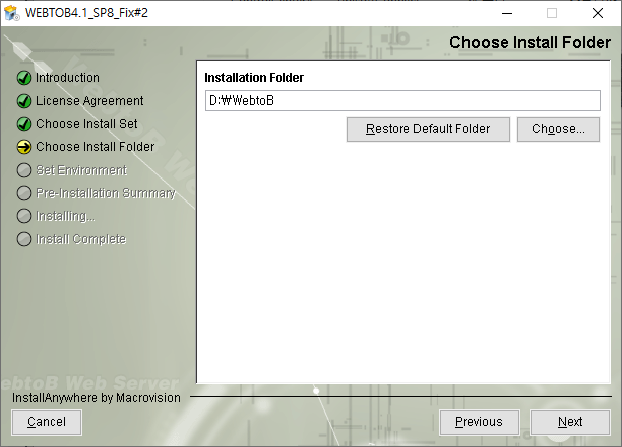
Task: Select the Set Environment step label
Action: (82, 170)
